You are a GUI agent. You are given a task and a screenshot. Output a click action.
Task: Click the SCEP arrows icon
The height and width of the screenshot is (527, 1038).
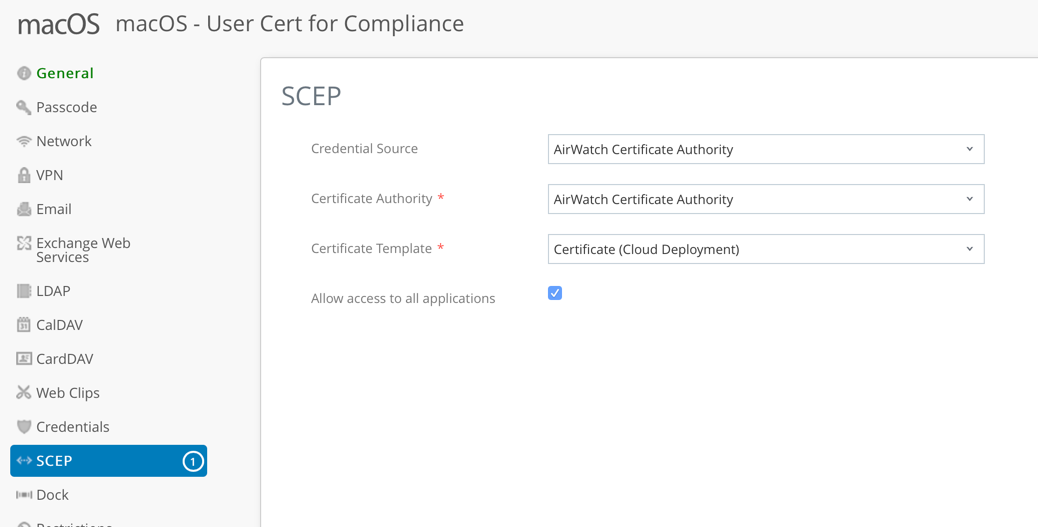tap(24, 460)
